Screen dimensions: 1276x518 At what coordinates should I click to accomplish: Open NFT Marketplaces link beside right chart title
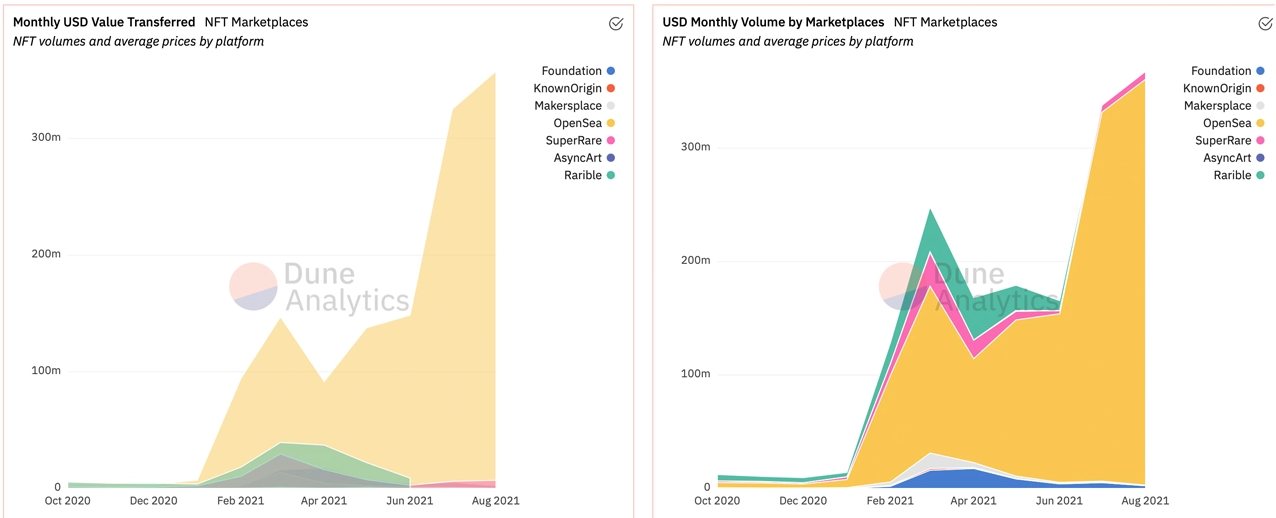point(946,22)
